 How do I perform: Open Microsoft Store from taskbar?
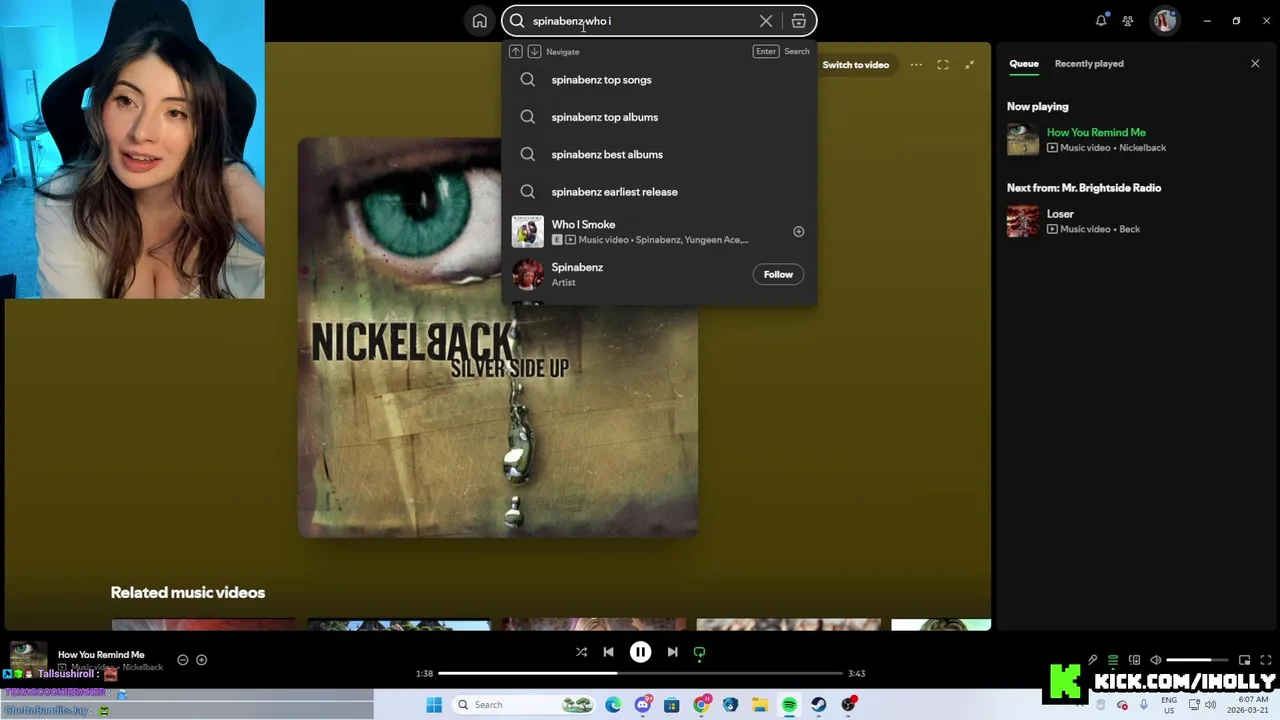[x=672, y=705]
